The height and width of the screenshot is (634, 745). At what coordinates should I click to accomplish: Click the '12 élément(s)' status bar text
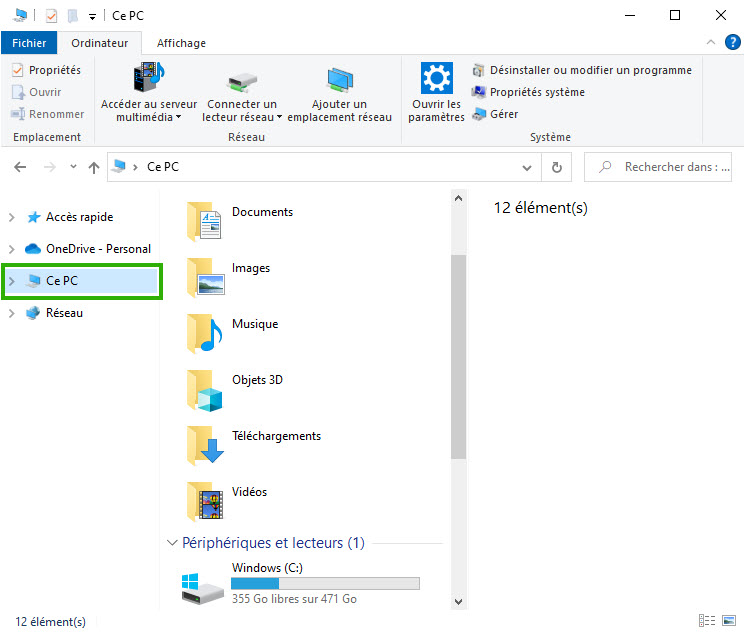pos(50,622)
